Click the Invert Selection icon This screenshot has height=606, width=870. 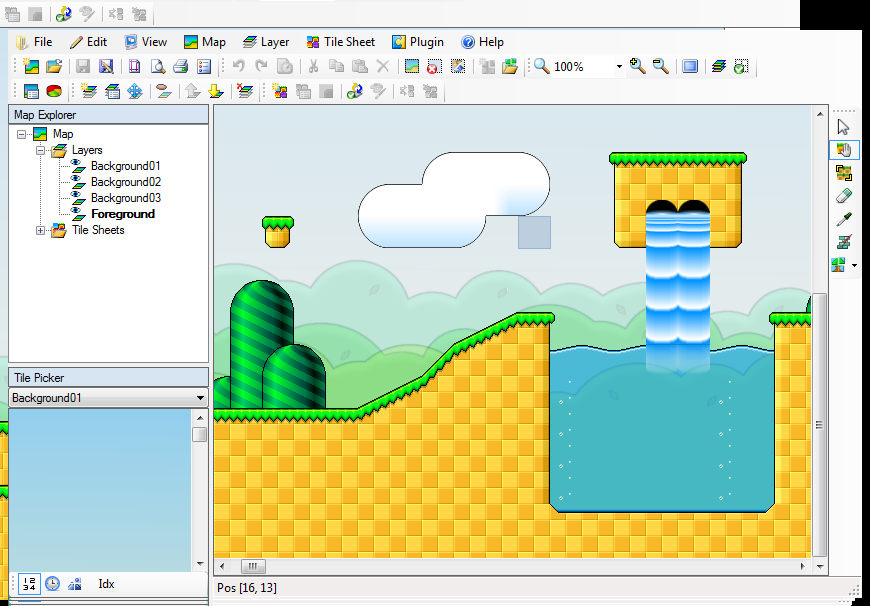[458, 67]
